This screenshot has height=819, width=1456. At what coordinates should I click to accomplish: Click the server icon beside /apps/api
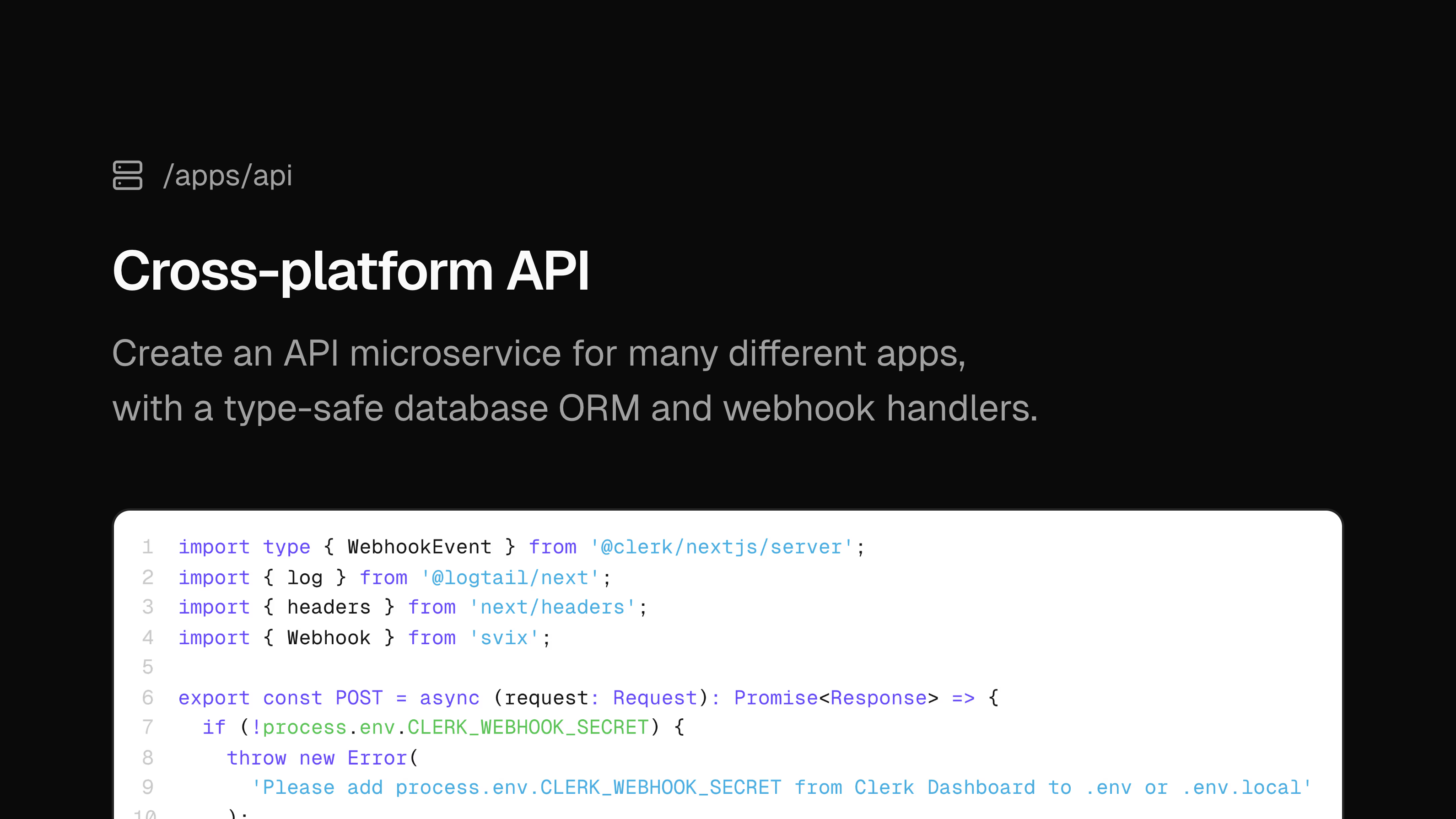(127, 175)
